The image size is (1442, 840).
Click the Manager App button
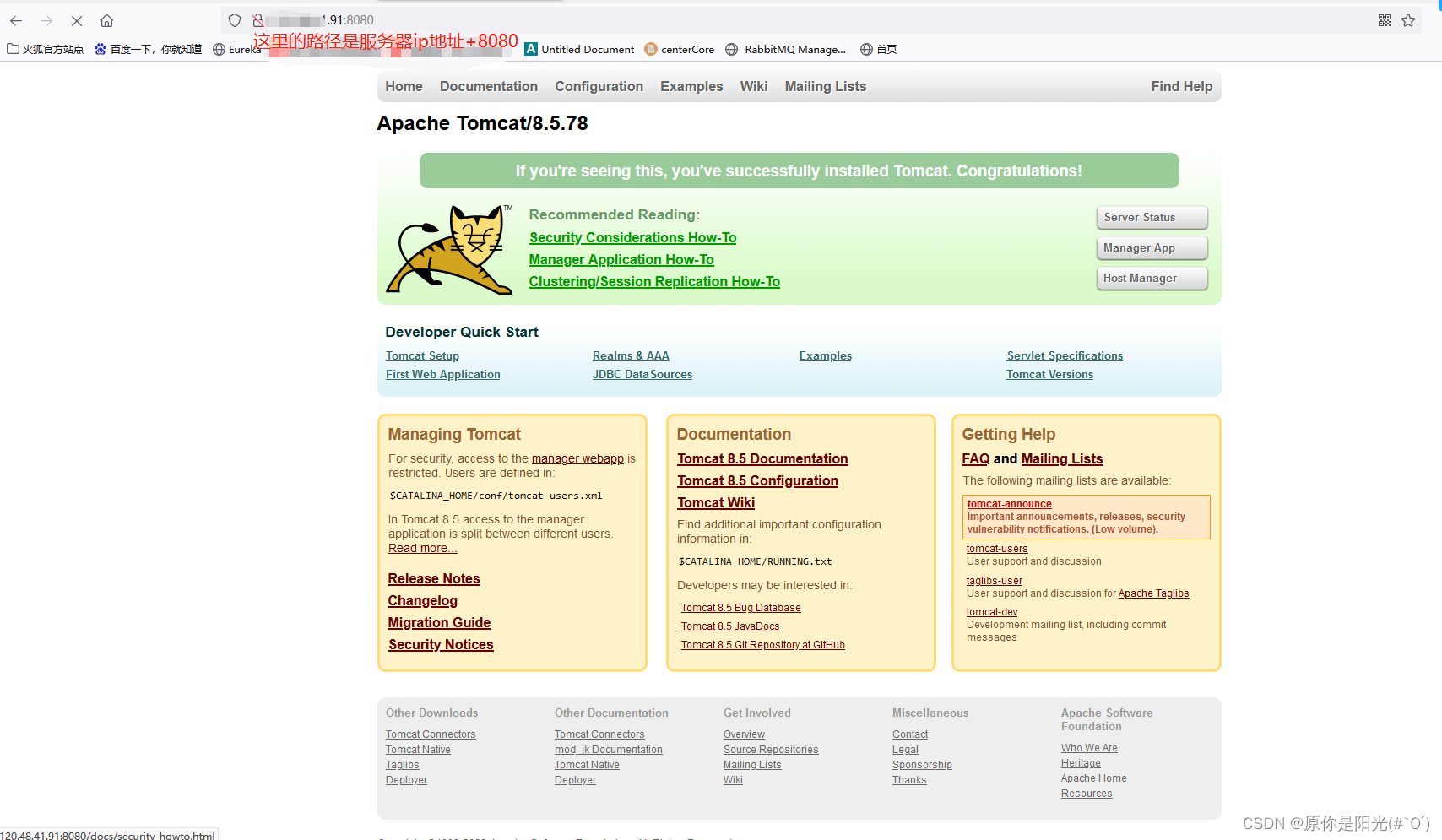click(x=1152, y=247)
